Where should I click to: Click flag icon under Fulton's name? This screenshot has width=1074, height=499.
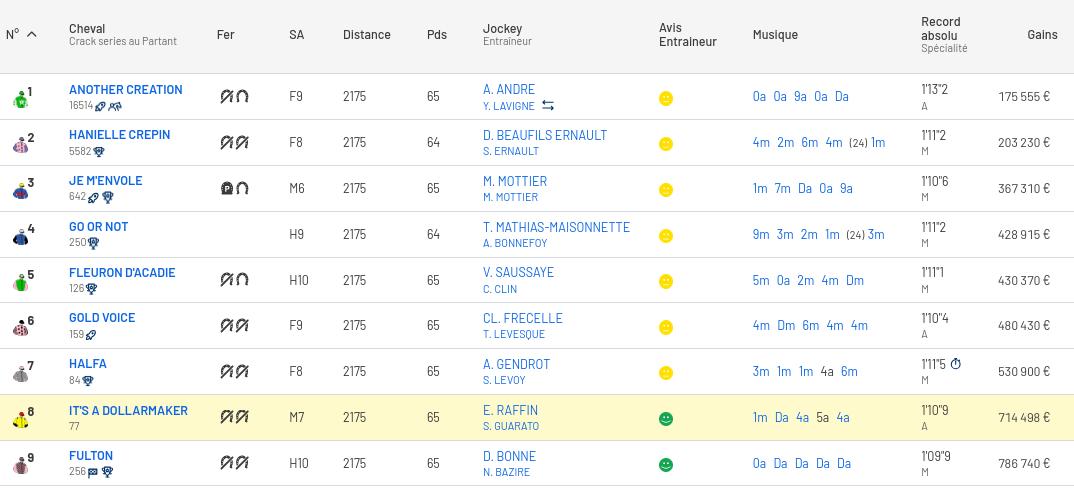93,472
